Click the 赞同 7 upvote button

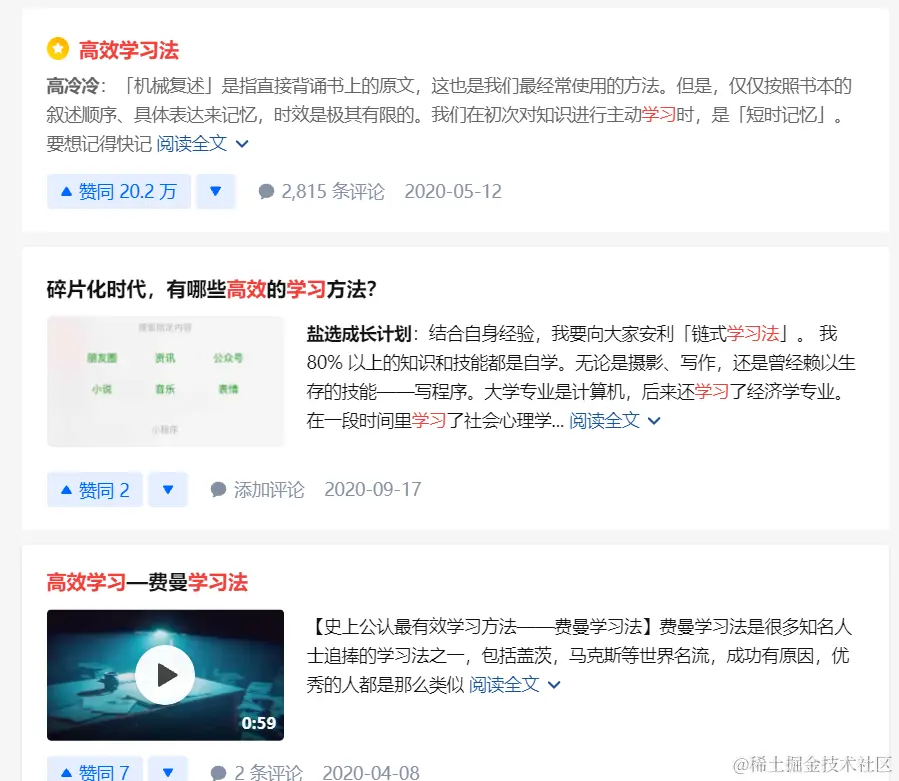pyautogui.click(x=95, y=770)
